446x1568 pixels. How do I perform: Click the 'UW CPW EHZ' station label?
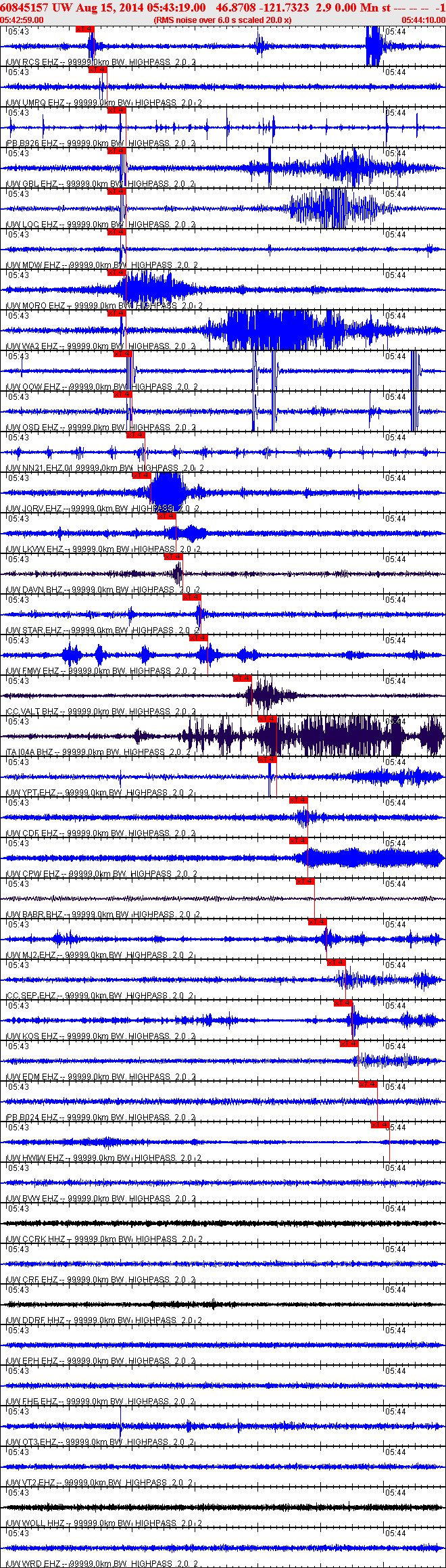coord(33,874)
